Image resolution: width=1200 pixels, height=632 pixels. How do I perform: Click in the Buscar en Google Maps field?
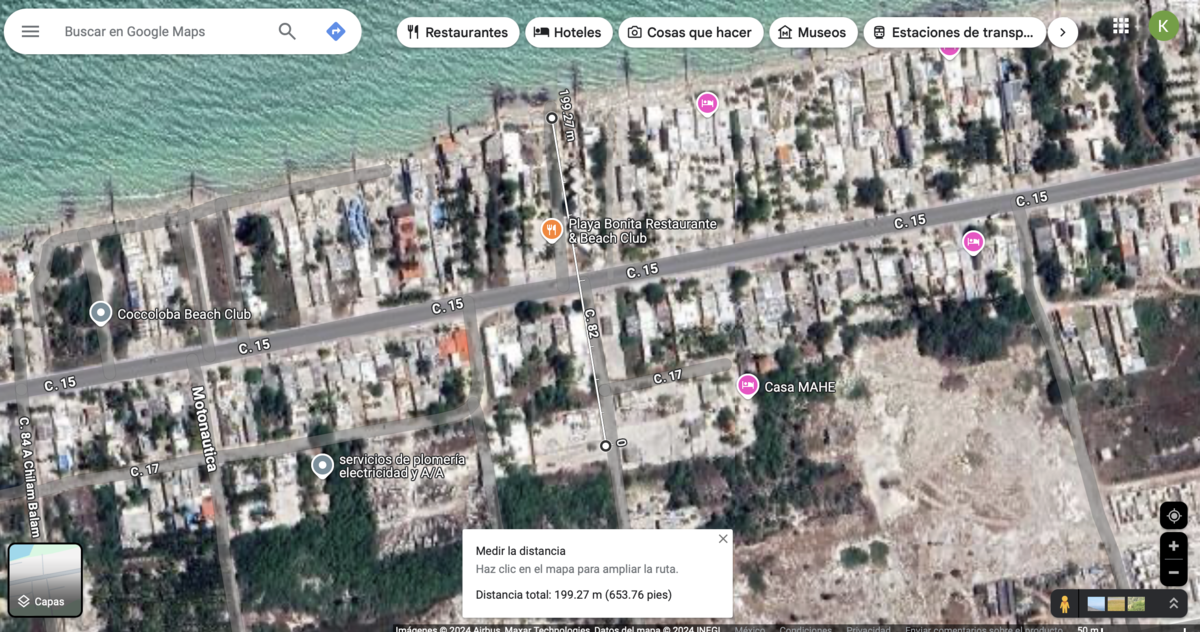tap(160, 32)
